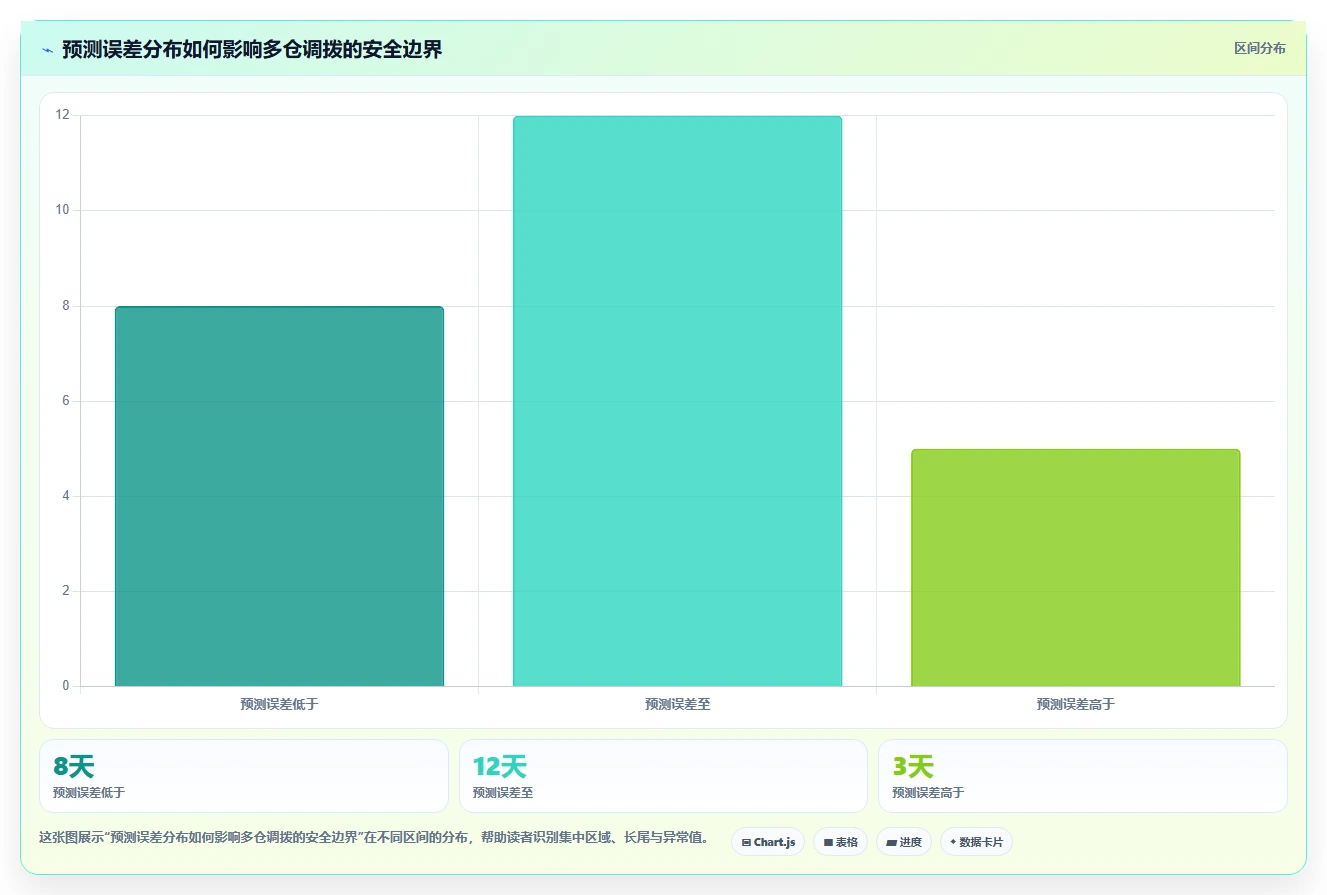The image size is (1327, 895).
Task: Click y-axis value 10
Action: pyautogui.click(x=63, y=210)
